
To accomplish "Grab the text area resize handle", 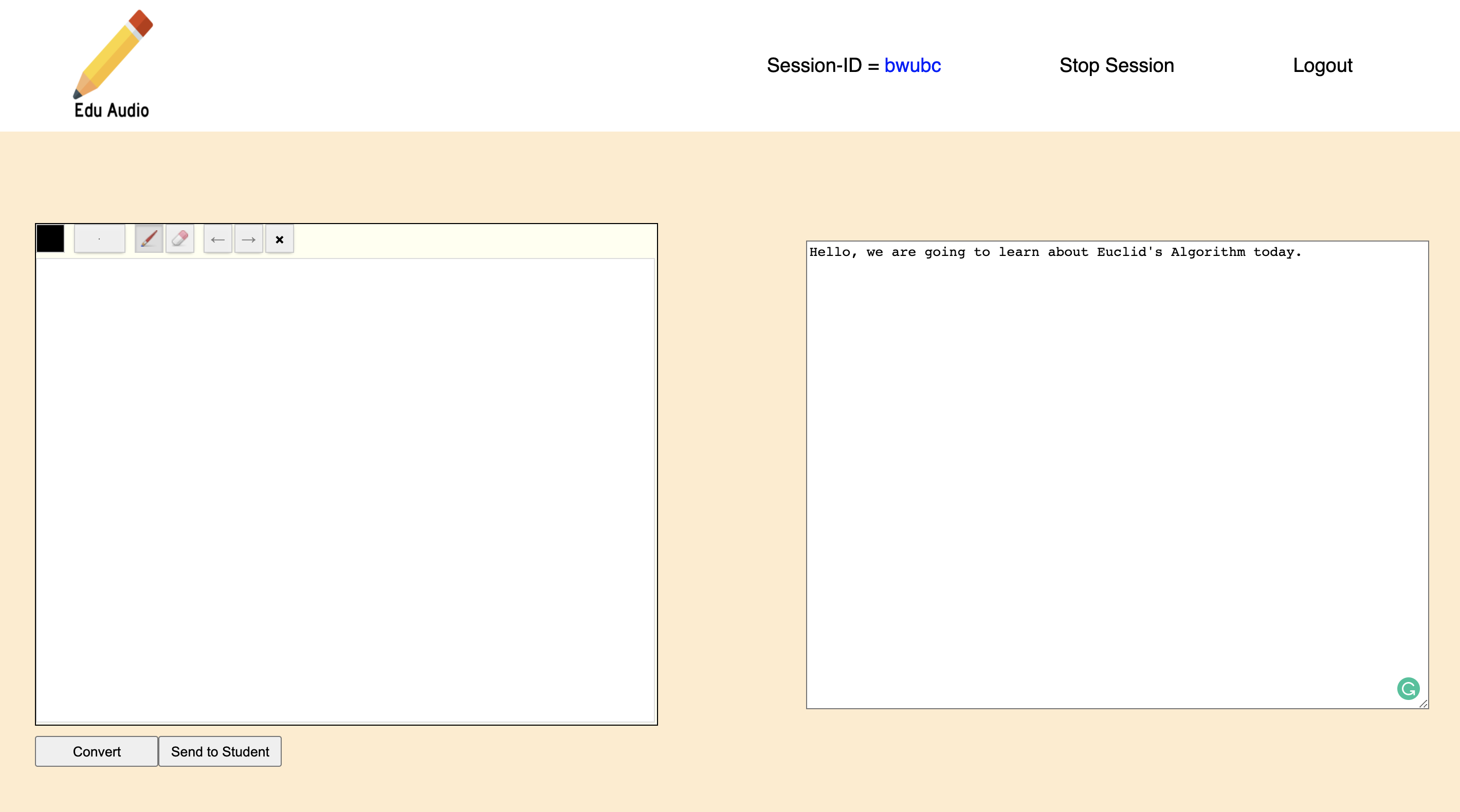I will 1423,704.
